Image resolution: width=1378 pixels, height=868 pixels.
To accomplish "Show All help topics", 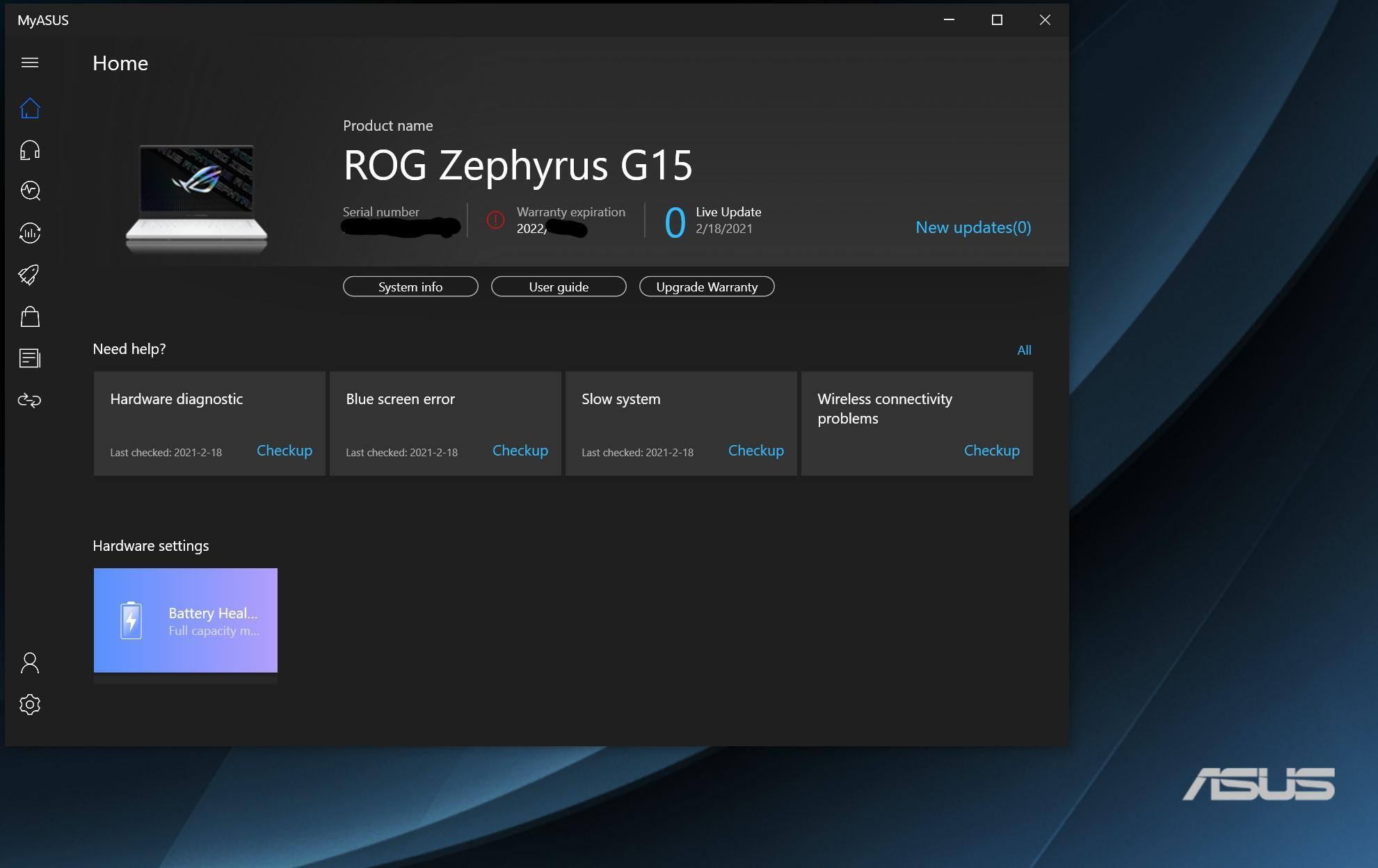I will point(1024,350).
